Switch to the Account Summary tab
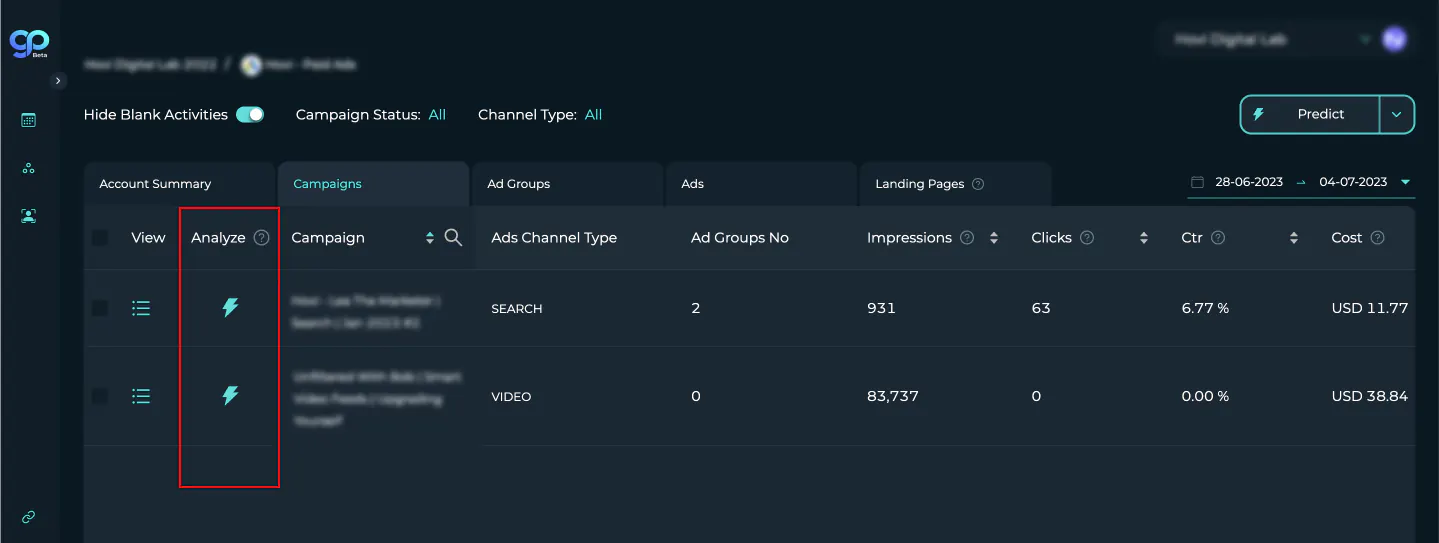 point(180,184)
